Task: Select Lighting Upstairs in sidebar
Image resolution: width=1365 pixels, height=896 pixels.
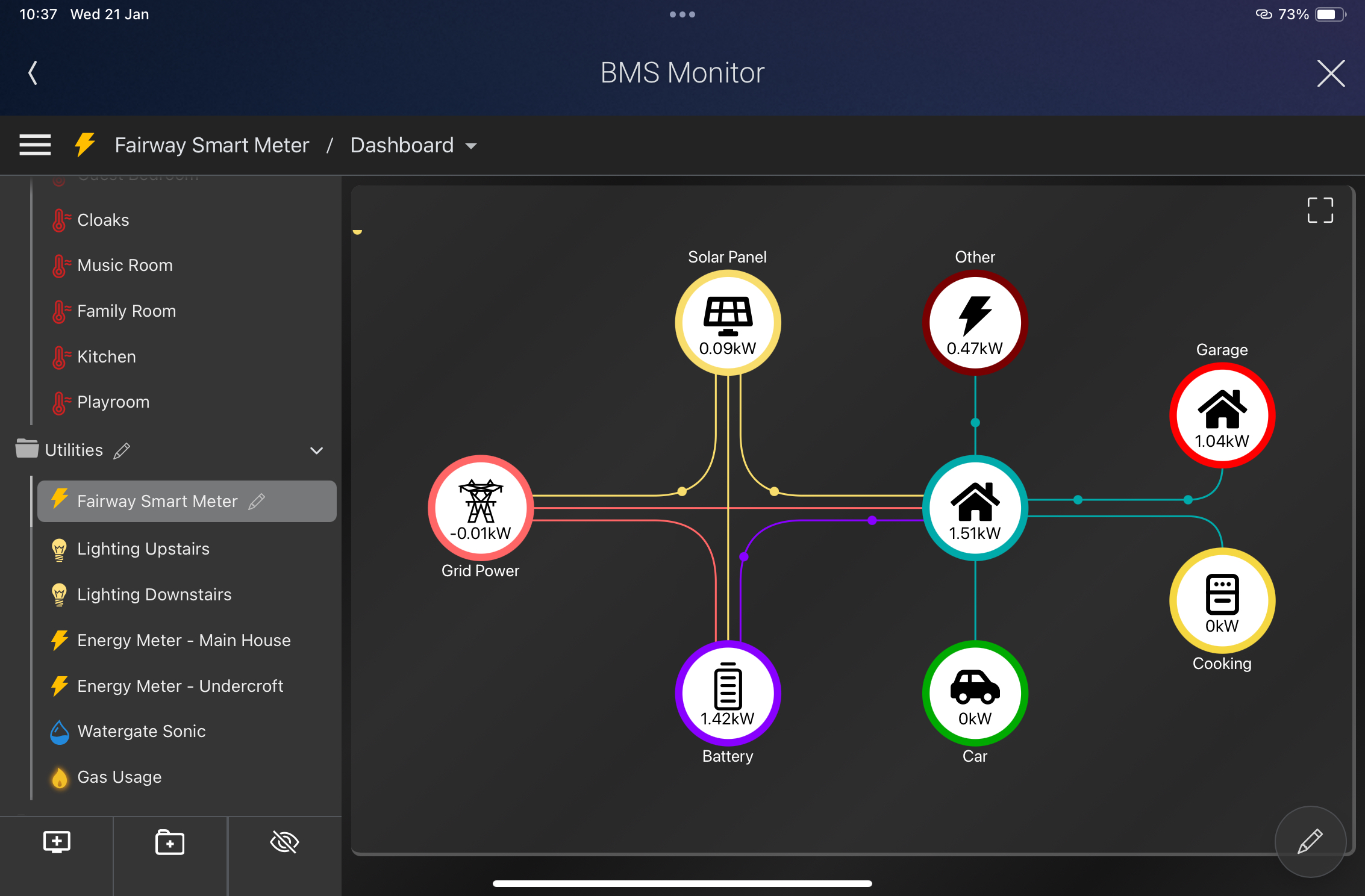Action: [x=143, y=549]
